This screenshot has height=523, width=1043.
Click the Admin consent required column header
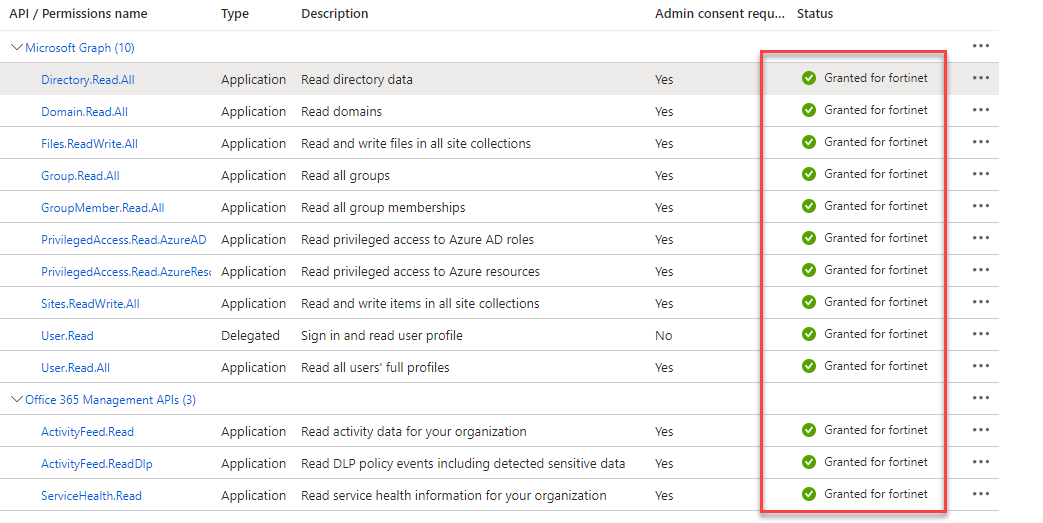pos(720,14)
